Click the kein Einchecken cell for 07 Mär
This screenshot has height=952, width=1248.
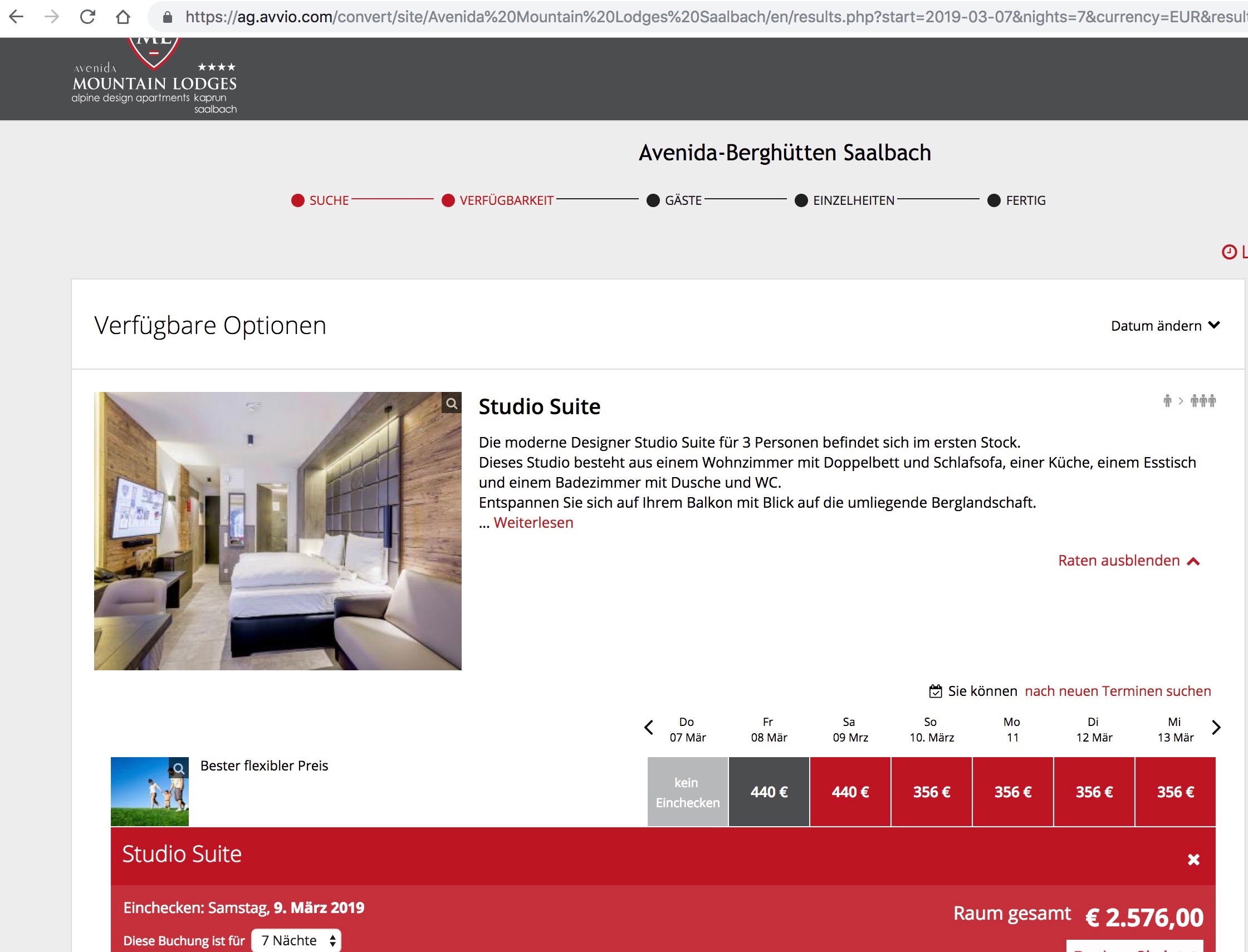click(687, 792)
